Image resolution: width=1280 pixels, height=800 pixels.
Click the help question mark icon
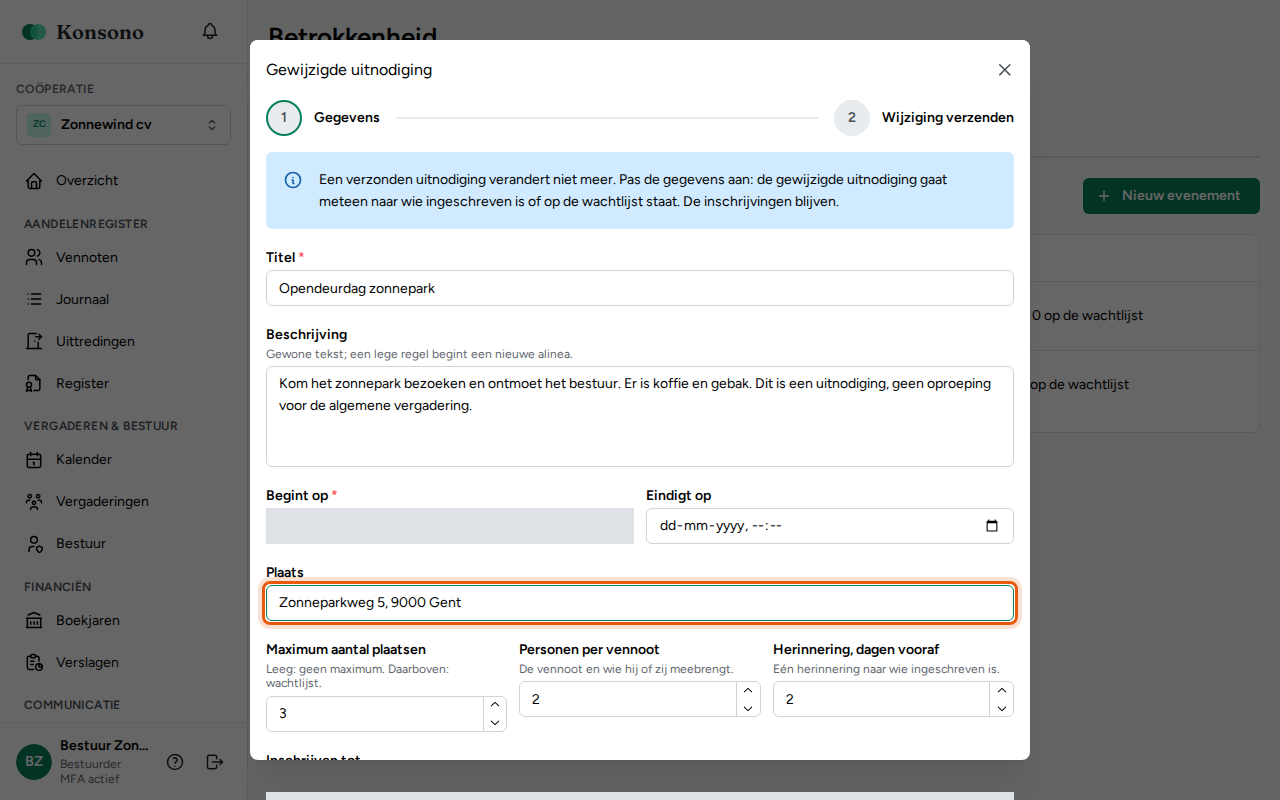point(175,762)
